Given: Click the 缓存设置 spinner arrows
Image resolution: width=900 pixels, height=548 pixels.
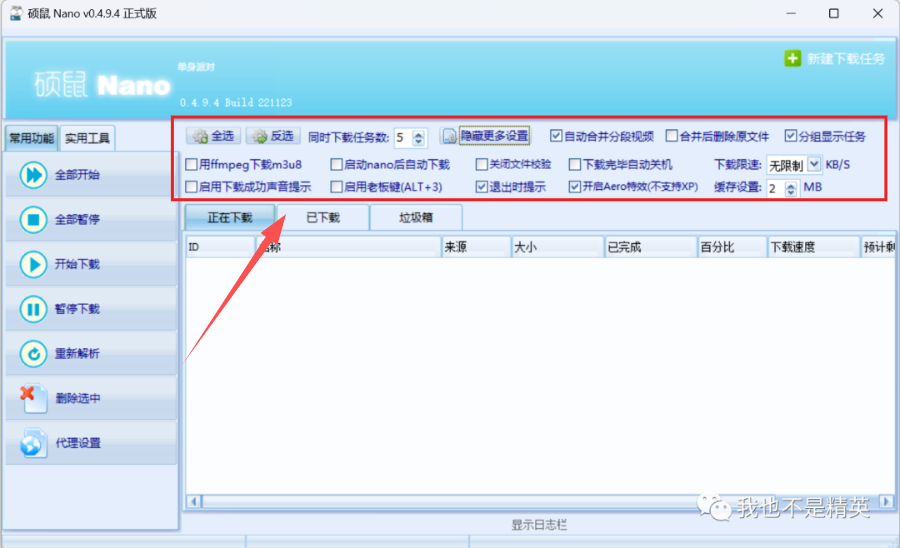Looking at the screenshot, I should (x=791, y=188).
